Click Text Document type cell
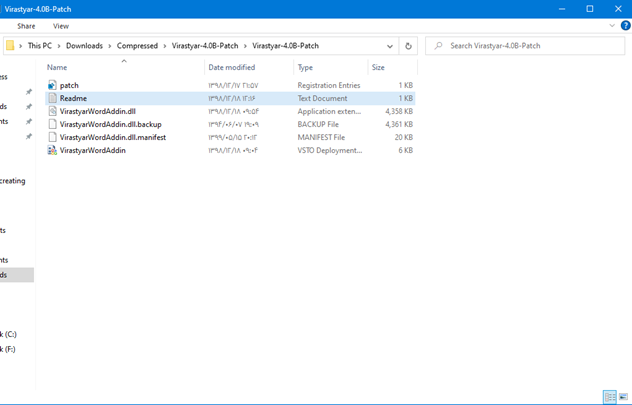Viewport: 632px width, 405px height. click(x=322, y=98)
